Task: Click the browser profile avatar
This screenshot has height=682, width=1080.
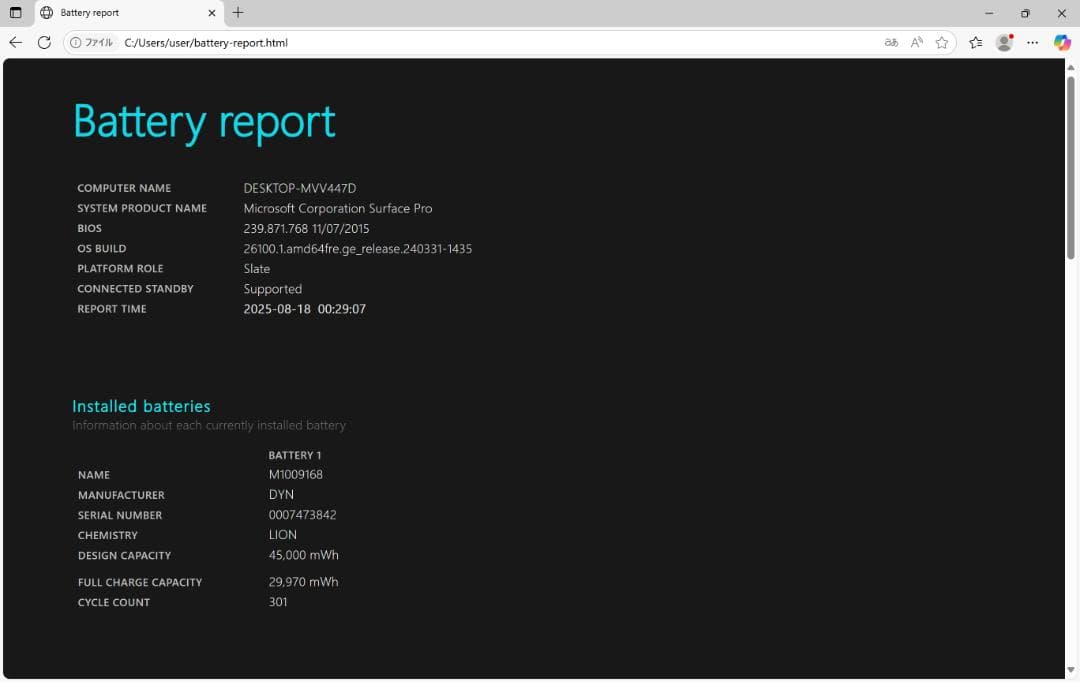Action: click(x=1004, y=43)
